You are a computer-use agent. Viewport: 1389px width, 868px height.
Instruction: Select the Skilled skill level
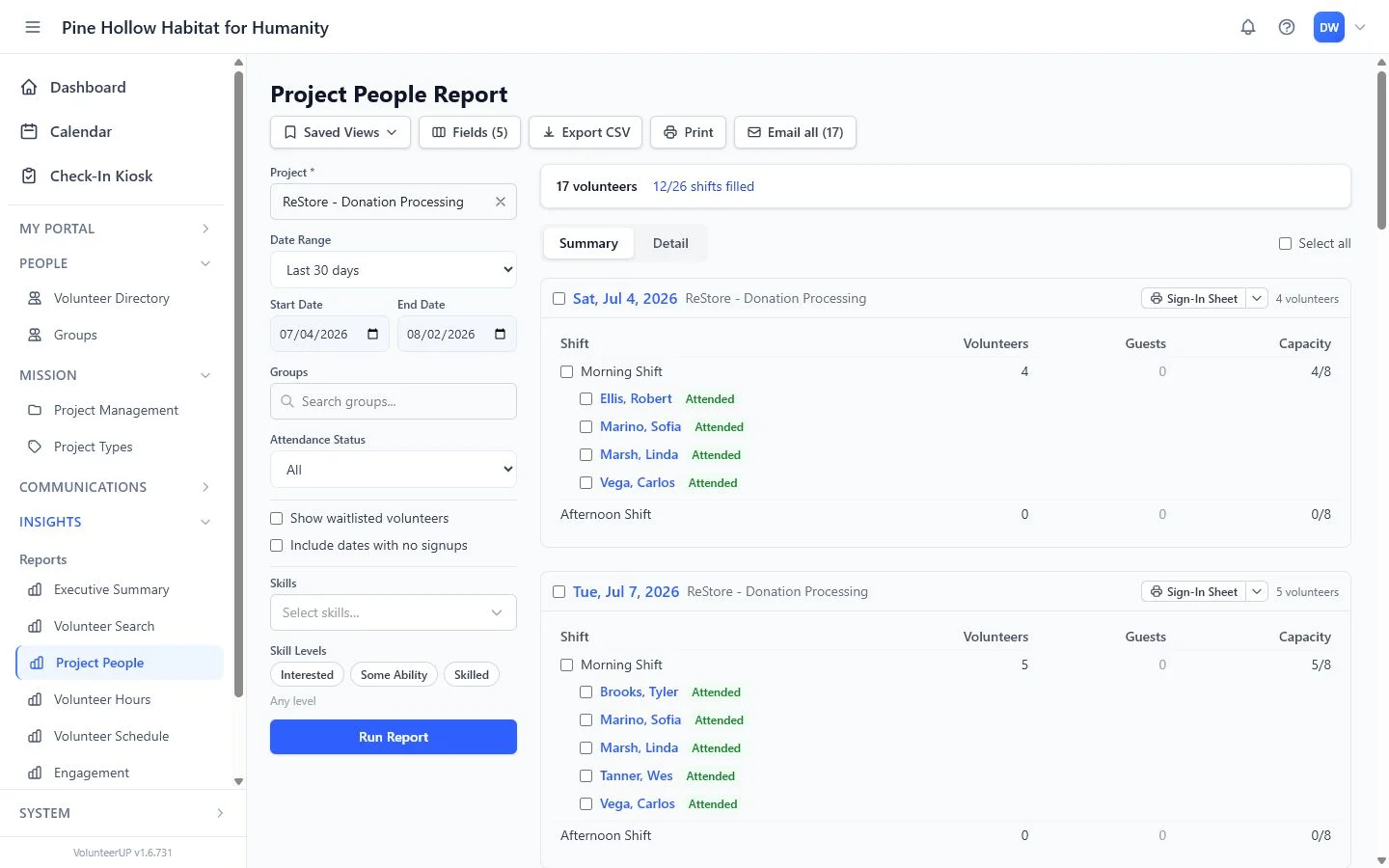[472, 675]
